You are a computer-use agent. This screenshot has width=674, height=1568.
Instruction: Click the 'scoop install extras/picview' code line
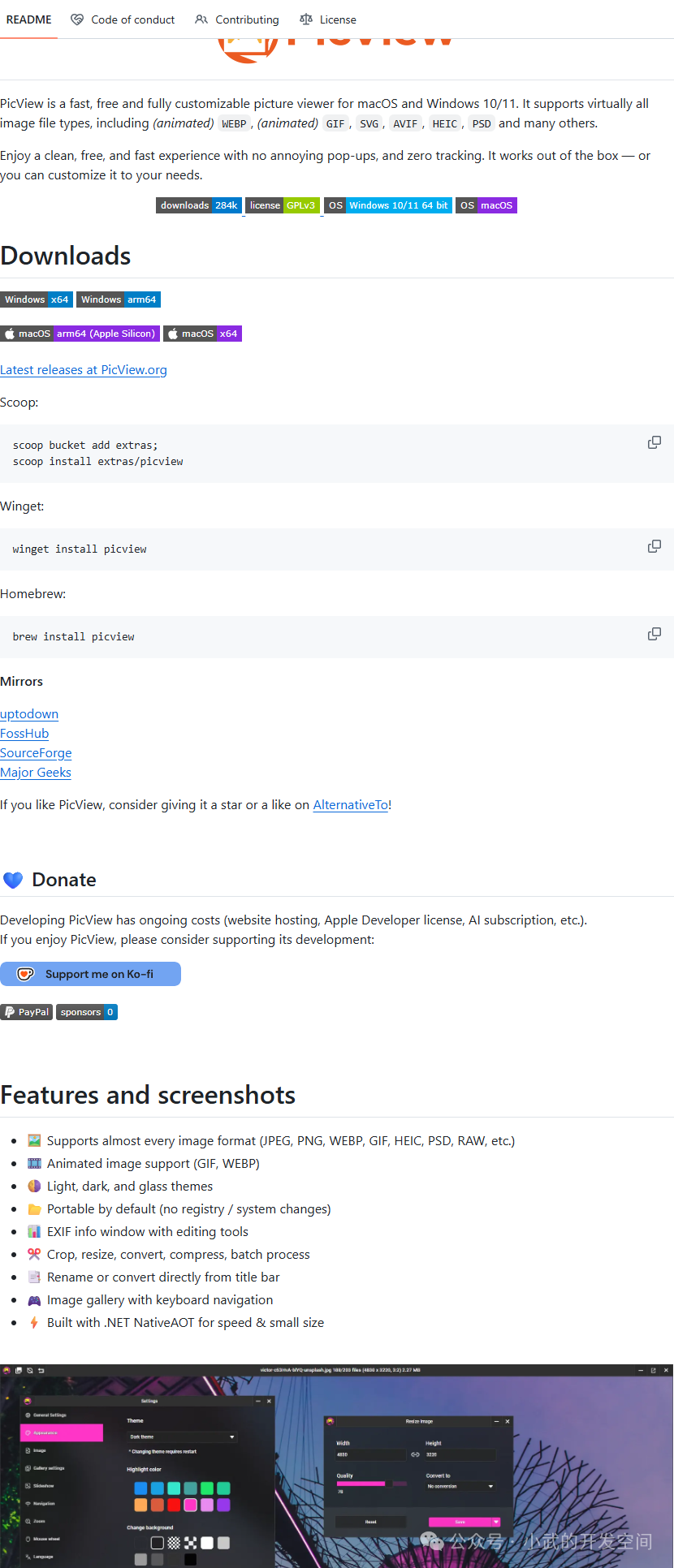[97, 461]
